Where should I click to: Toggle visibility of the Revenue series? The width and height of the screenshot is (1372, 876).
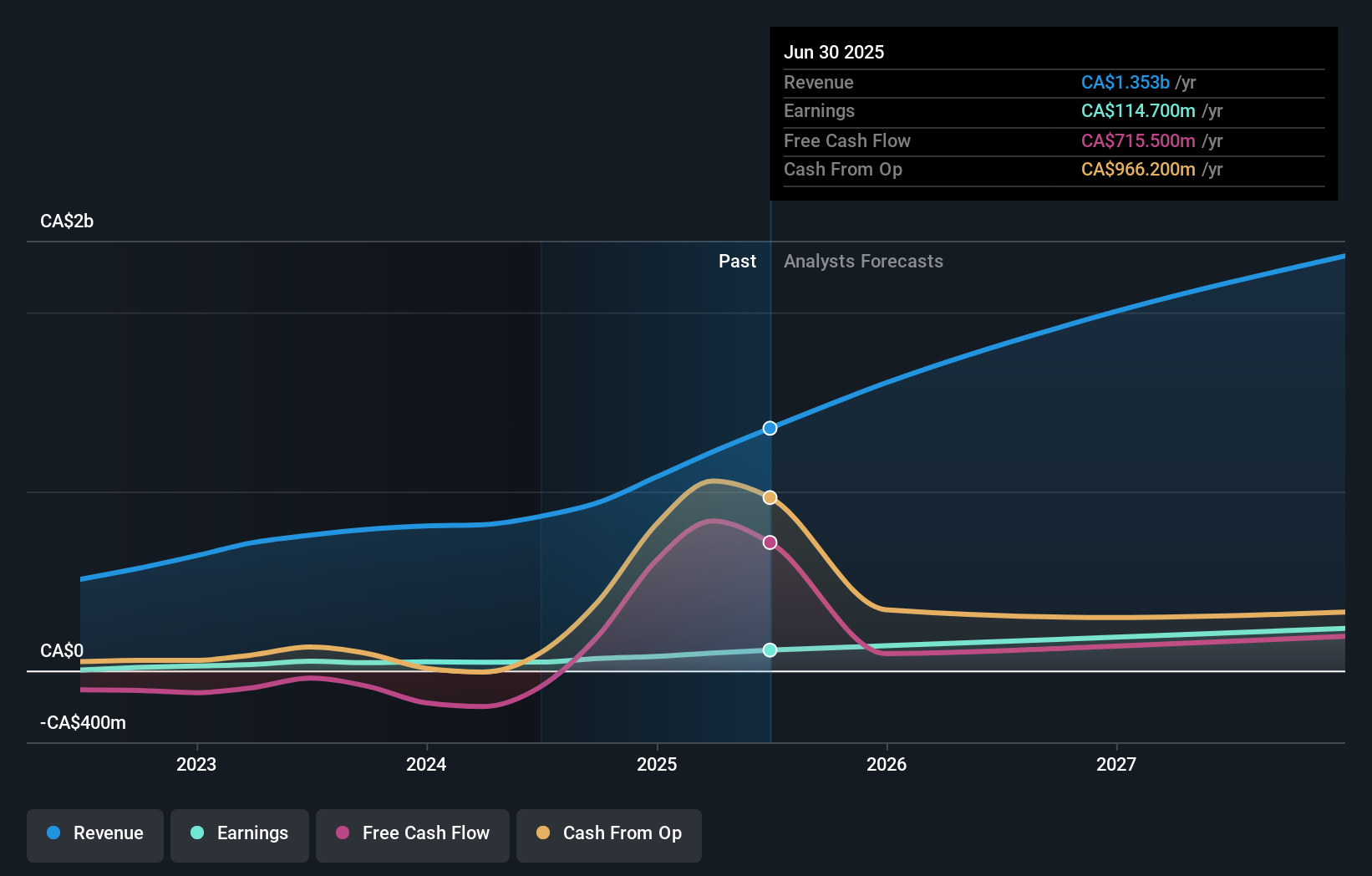94,833
